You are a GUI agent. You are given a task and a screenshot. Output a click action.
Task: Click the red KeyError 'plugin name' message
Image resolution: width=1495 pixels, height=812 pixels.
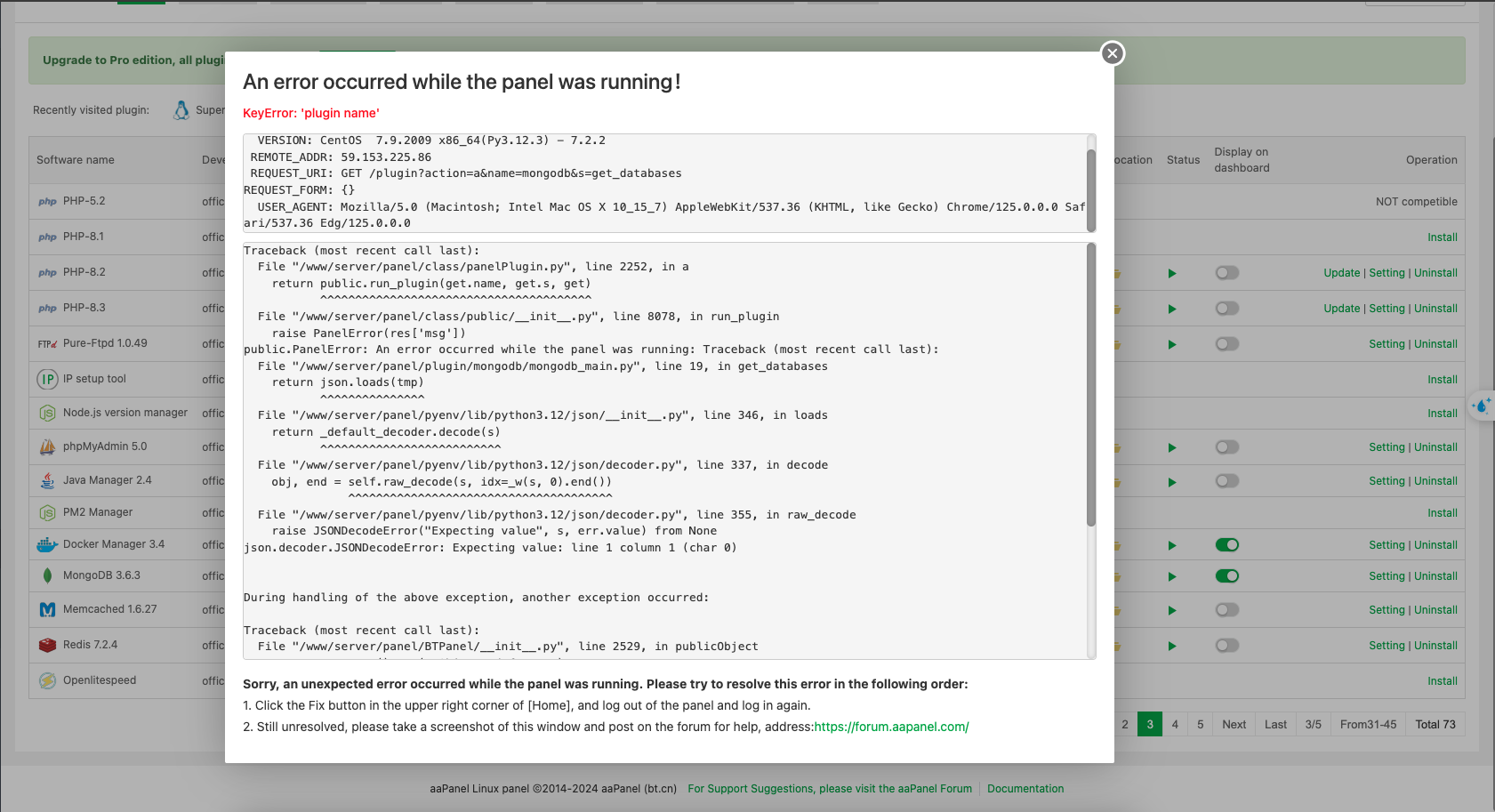311,113
